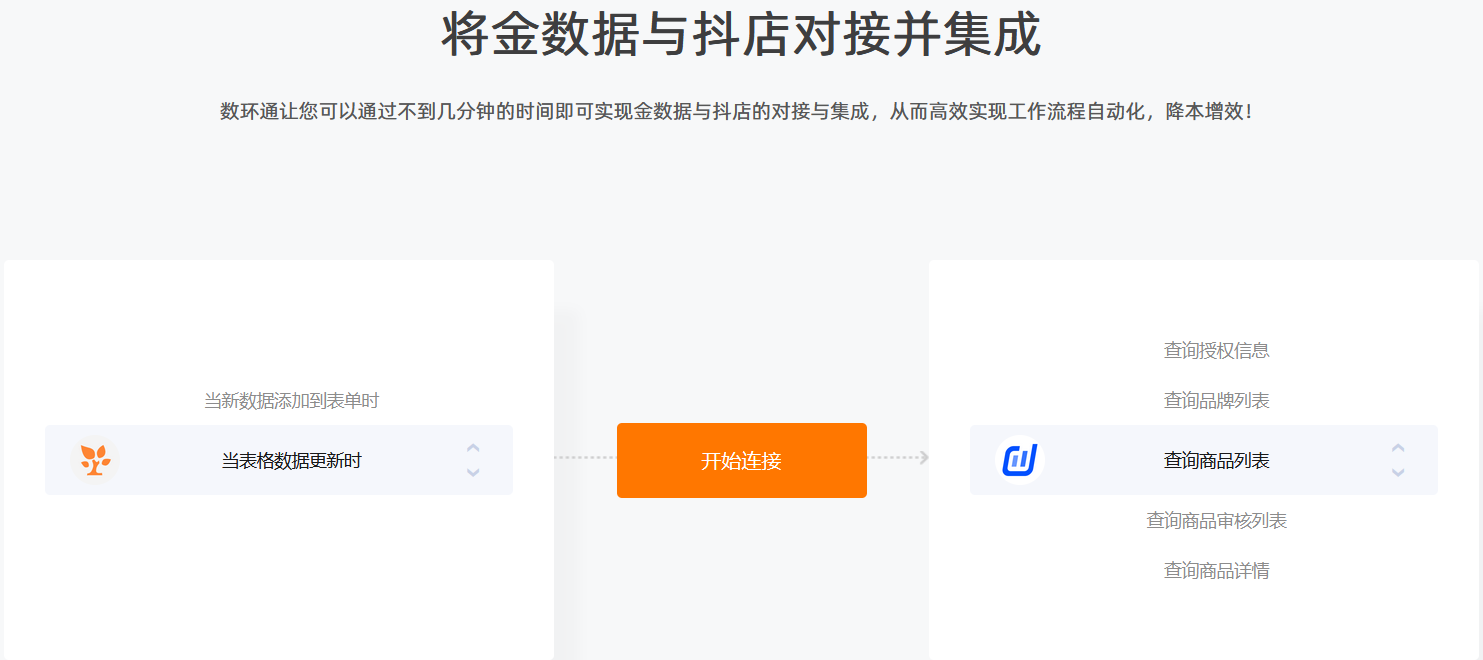
Task: Select the highlighted 当表格数据更新时 trigger row
Action: 279,460
